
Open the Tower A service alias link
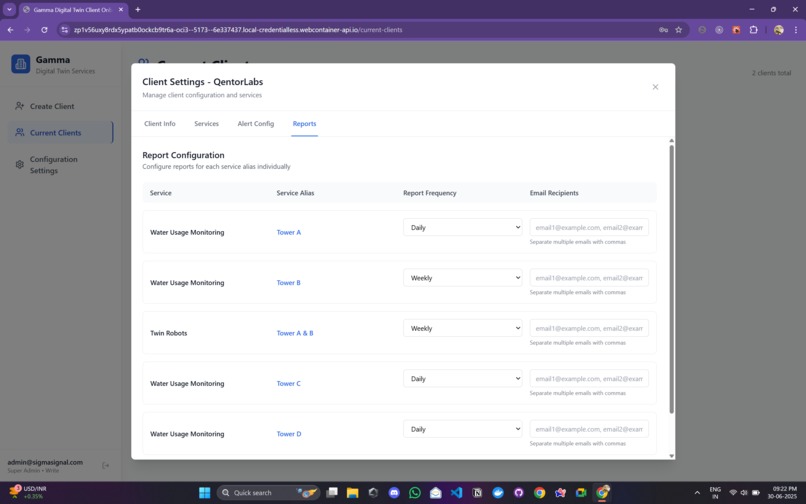[x=288, y=232]
